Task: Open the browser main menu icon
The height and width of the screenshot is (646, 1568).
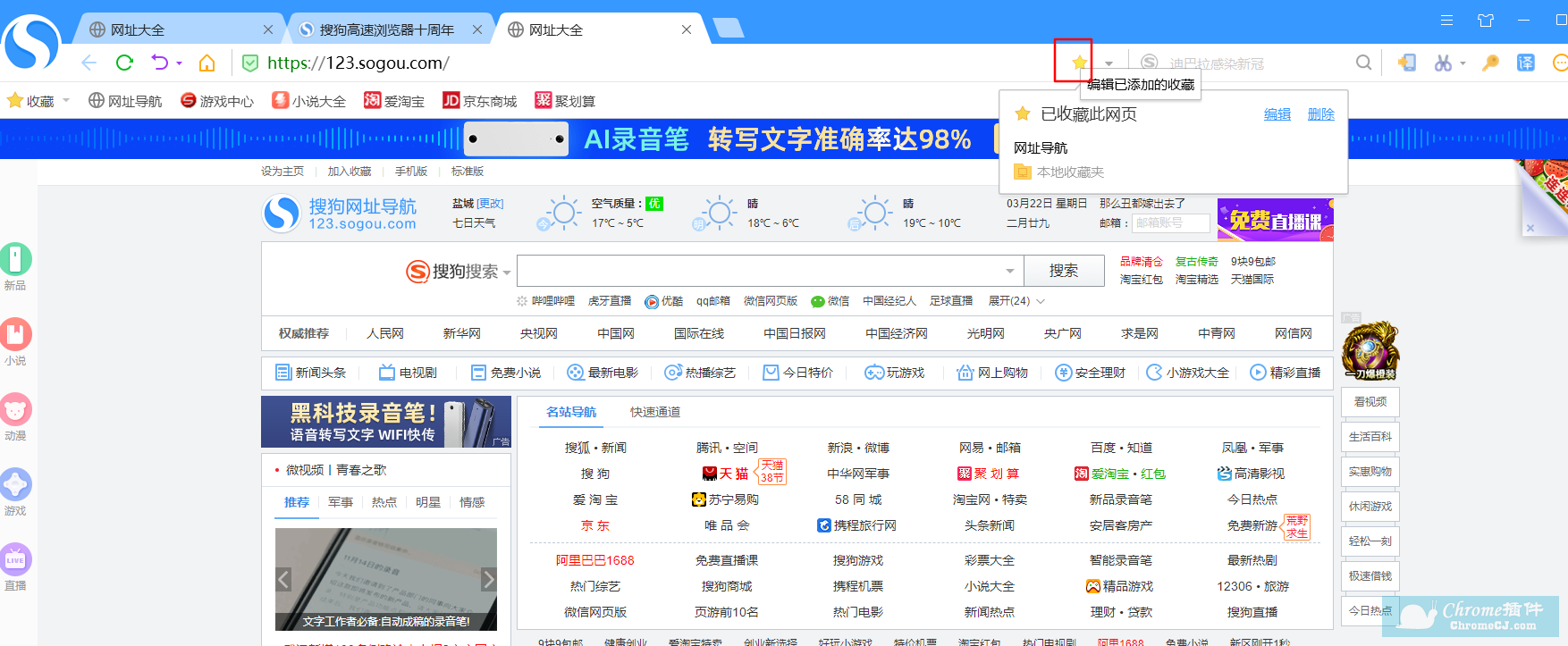Action: [1446, 20]
